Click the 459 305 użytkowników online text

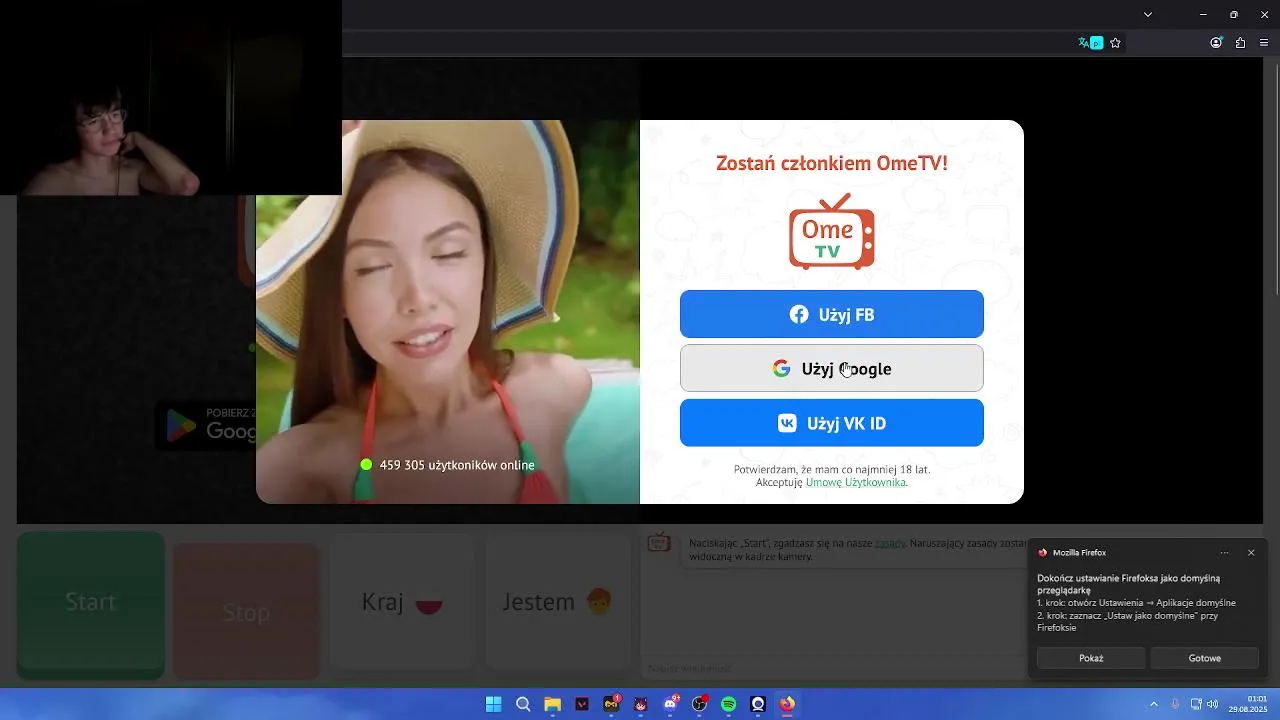[457, 465]
